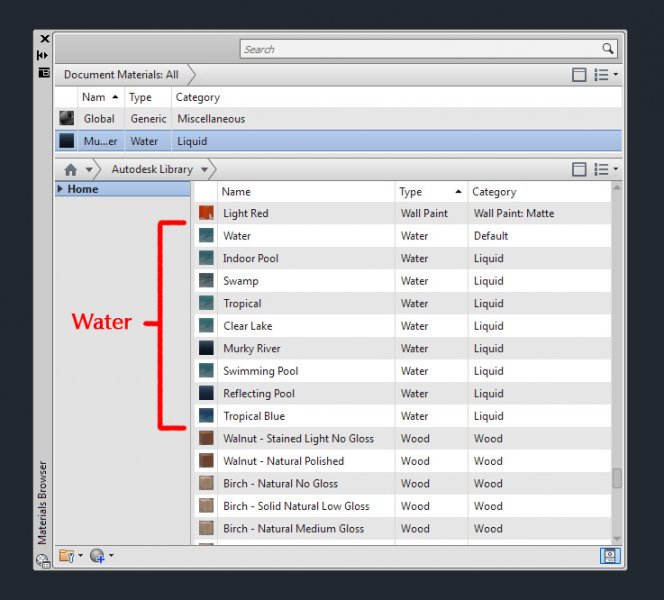
Task: Click Birch - Natural No Gloss swatch
Action: [206, 483]
